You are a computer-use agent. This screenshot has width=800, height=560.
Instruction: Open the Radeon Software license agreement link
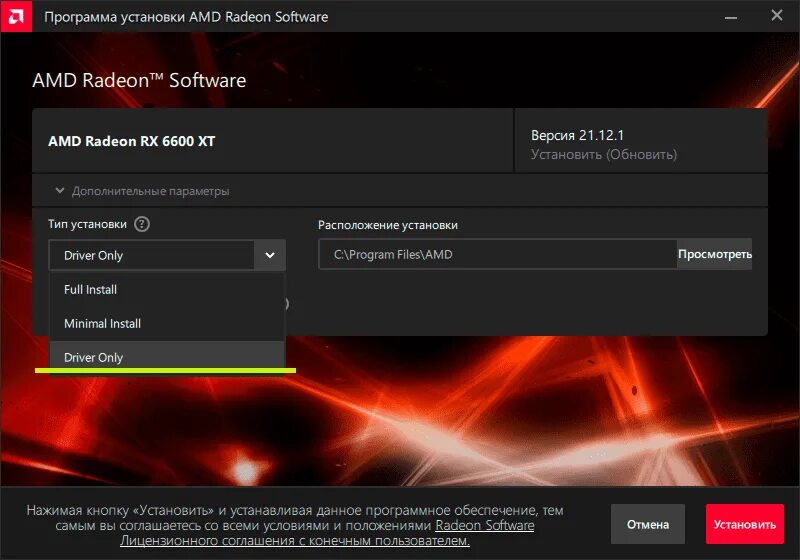(327, 533)
